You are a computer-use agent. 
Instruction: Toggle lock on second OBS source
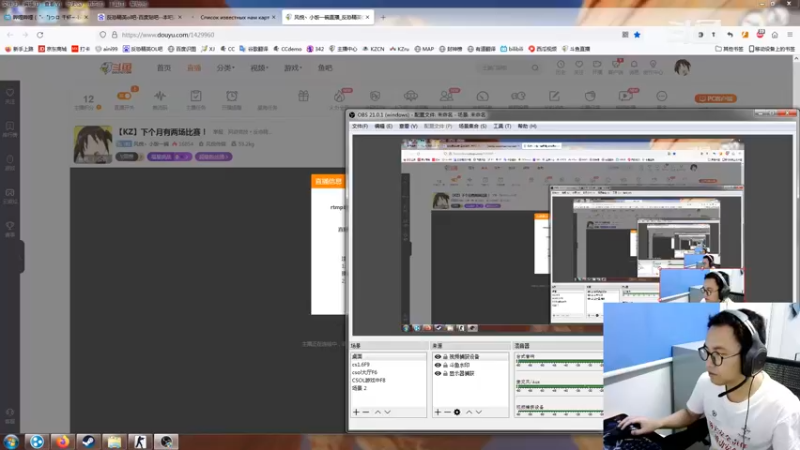445,365
